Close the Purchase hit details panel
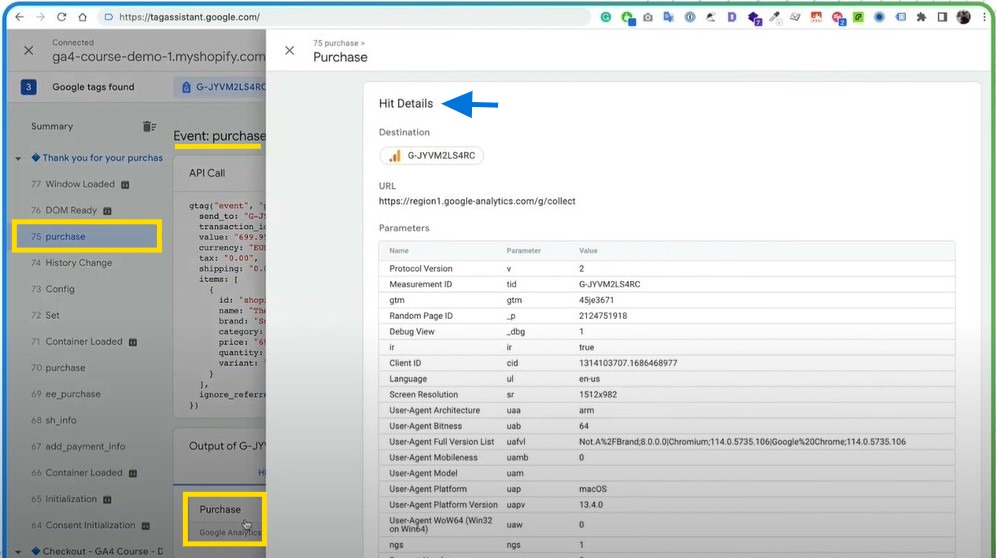This screenshot has height=558, width=996. coord(290,50)
